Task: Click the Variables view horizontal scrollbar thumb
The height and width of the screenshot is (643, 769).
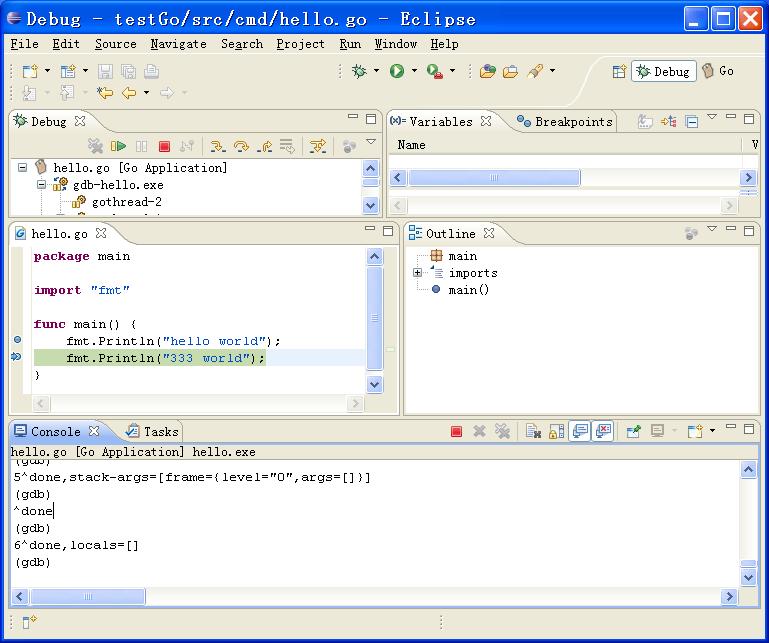Action: click(x=493, y=178)
